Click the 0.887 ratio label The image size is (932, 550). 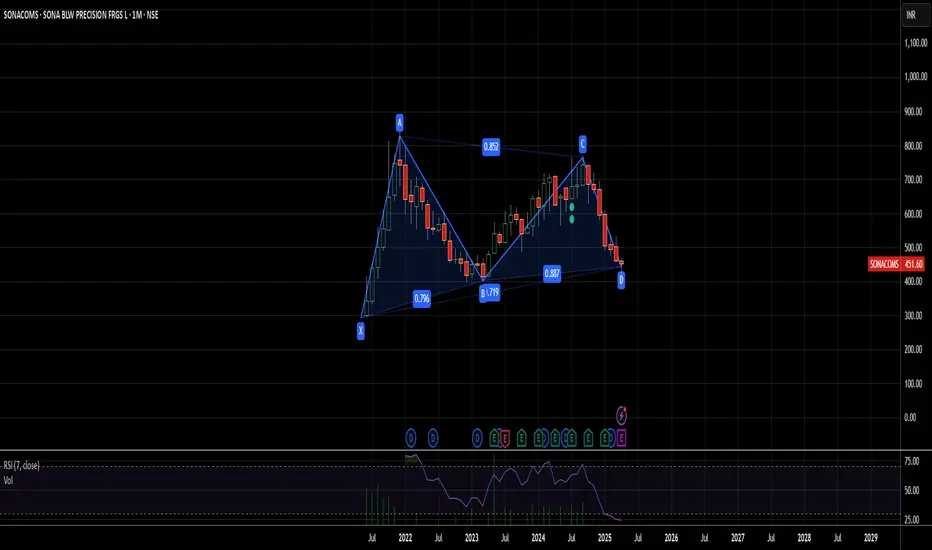coord(552,274)
